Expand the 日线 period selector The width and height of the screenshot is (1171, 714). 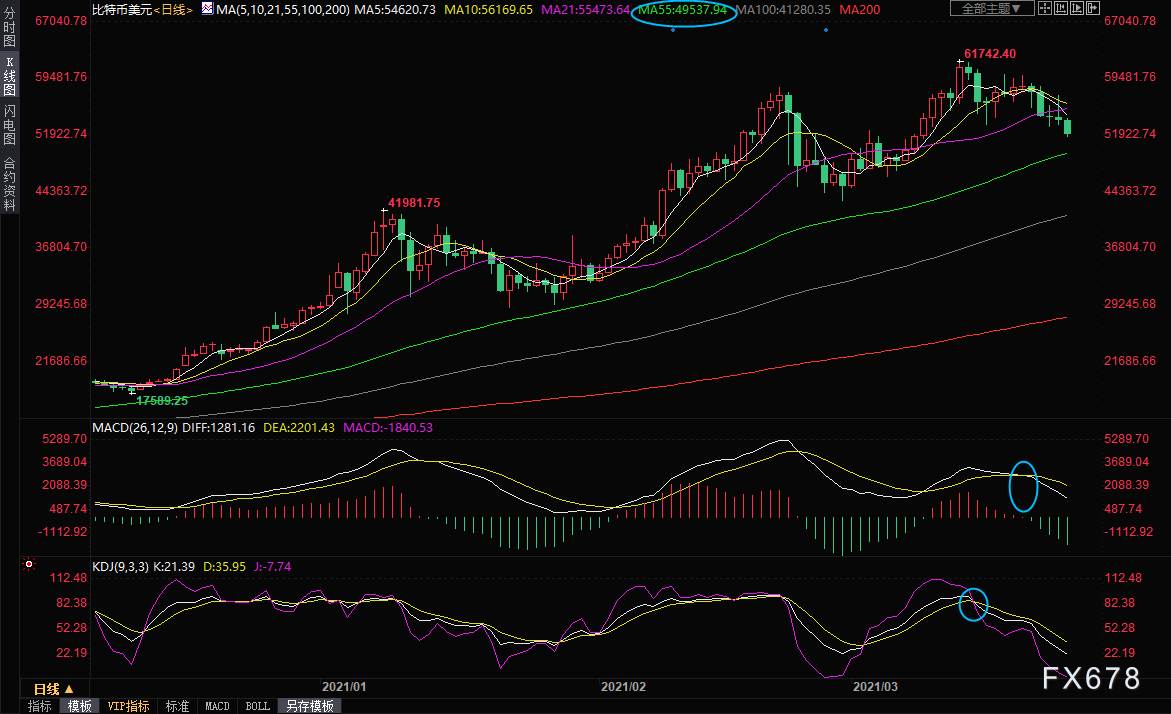[x=54, y=689]
